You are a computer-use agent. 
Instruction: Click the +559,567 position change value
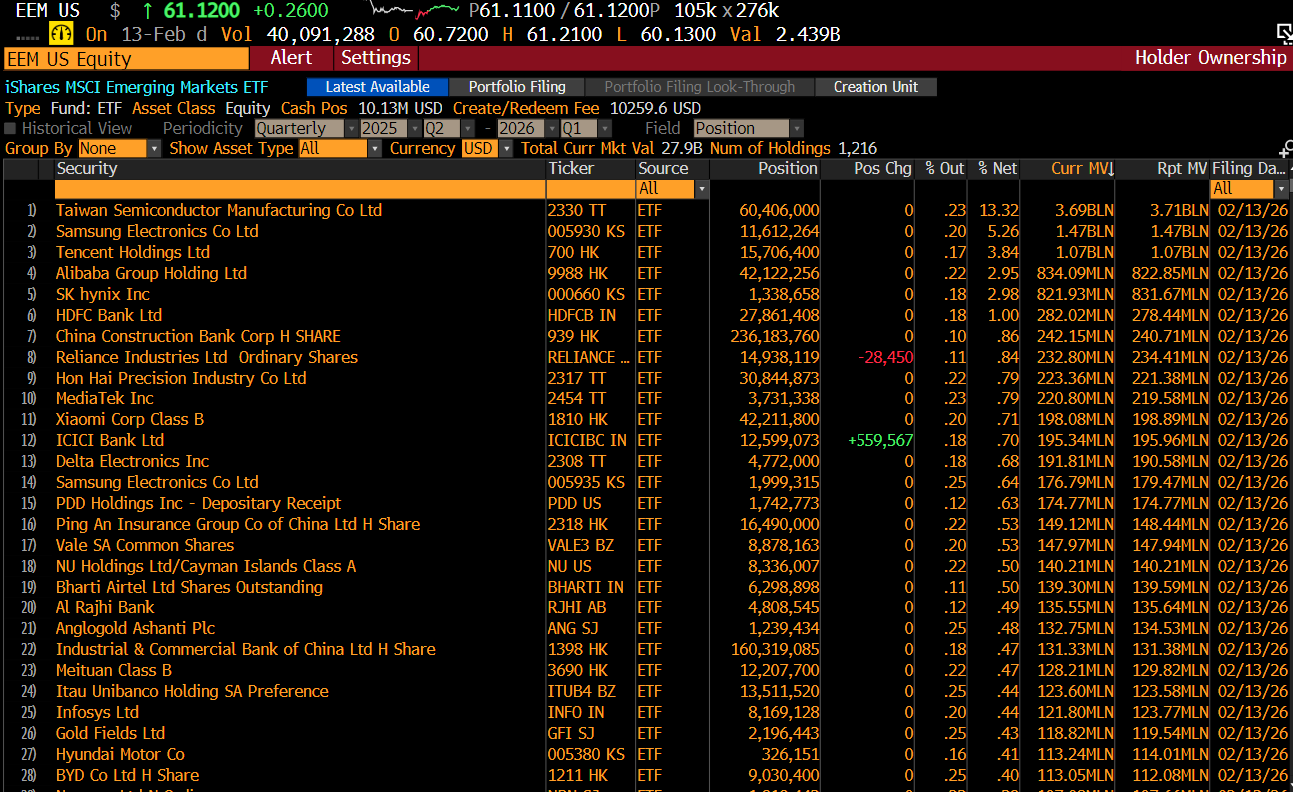pos(880,440)
